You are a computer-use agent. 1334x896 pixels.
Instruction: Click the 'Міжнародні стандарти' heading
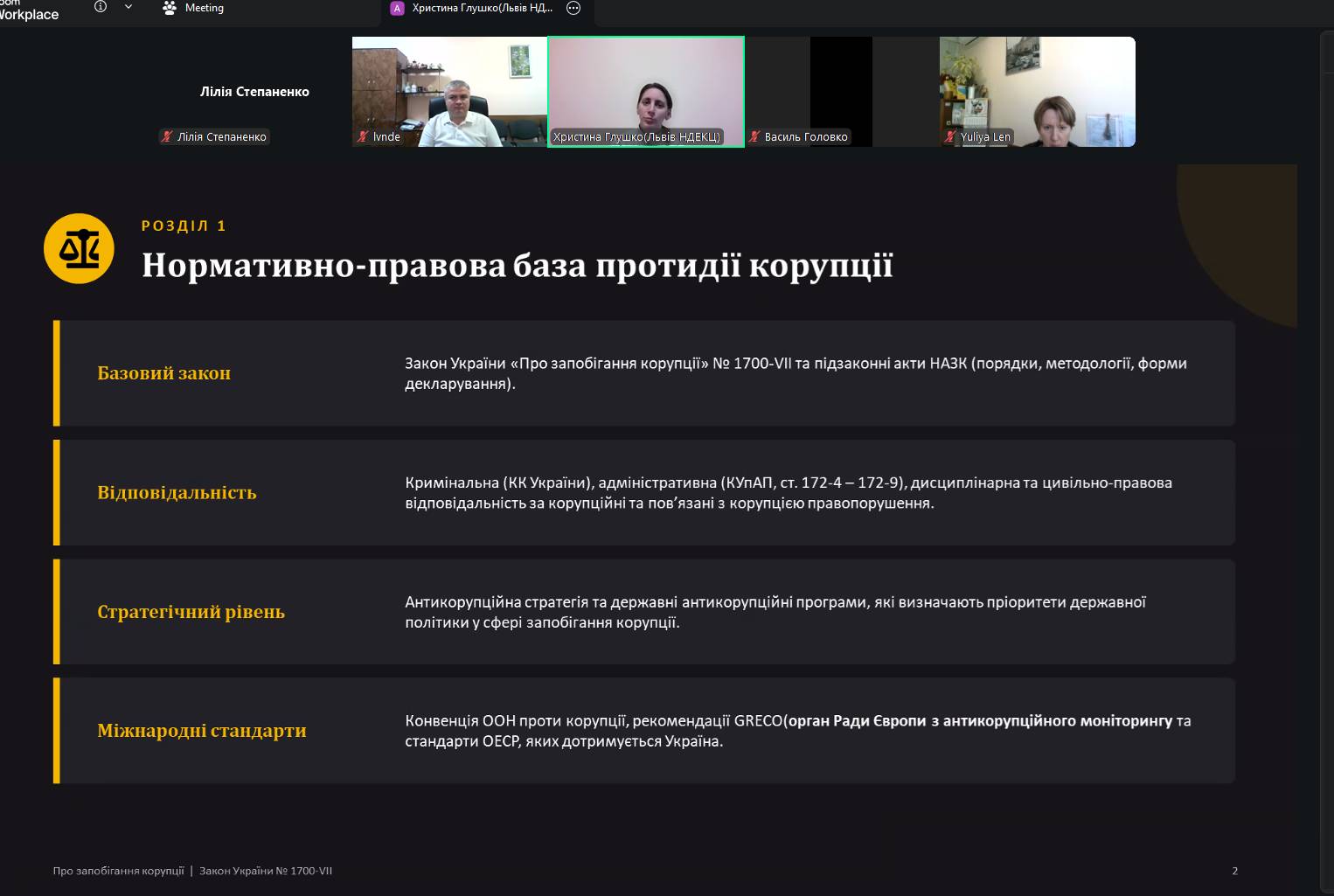[202, 731]
